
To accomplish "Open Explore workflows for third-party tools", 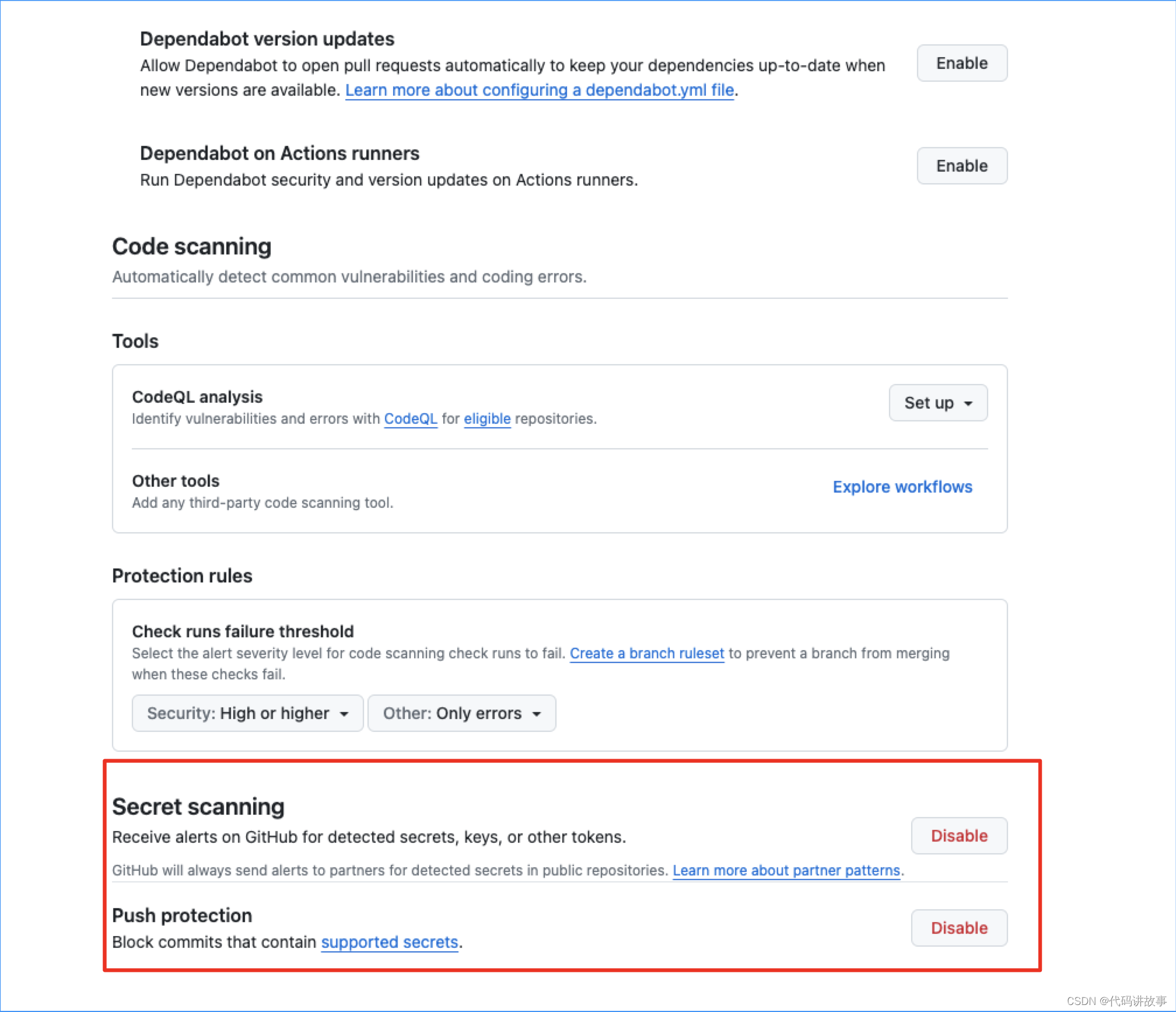I will [x=902, y=487].
